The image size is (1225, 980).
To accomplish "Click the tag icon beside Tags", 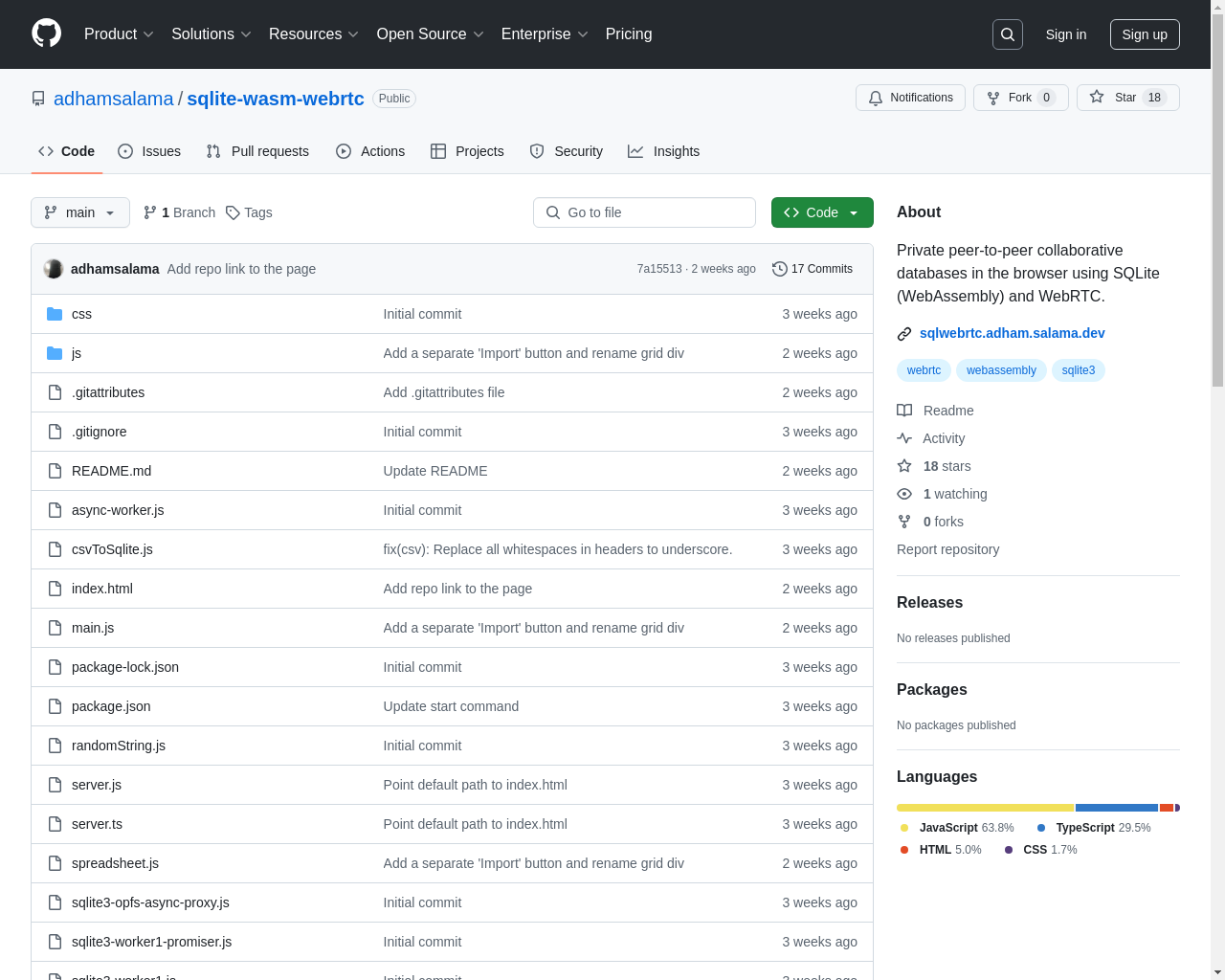I will (233, 212).
